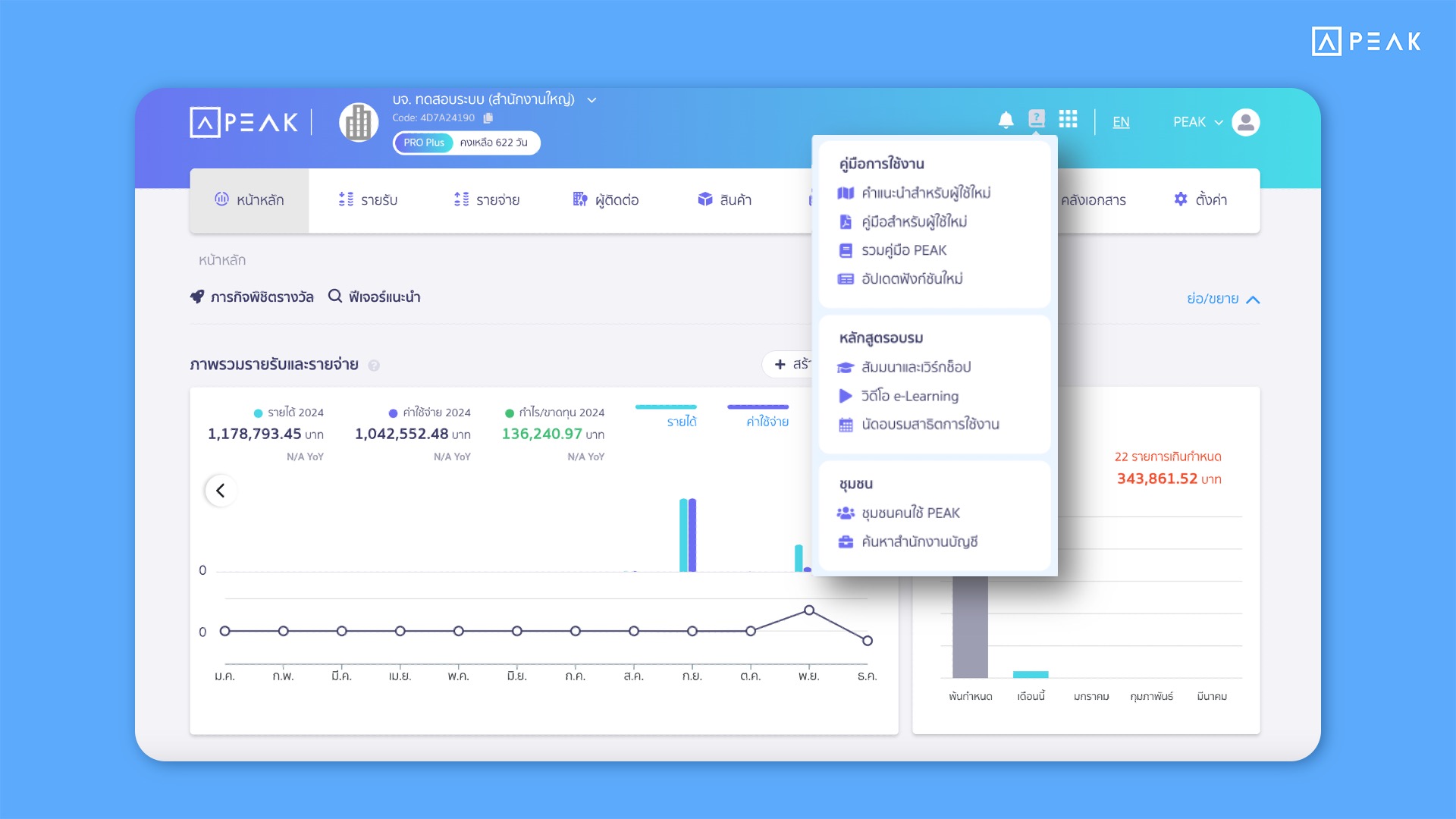
Task: Click the rocket icon for reward missions
Action: point(197,297)
